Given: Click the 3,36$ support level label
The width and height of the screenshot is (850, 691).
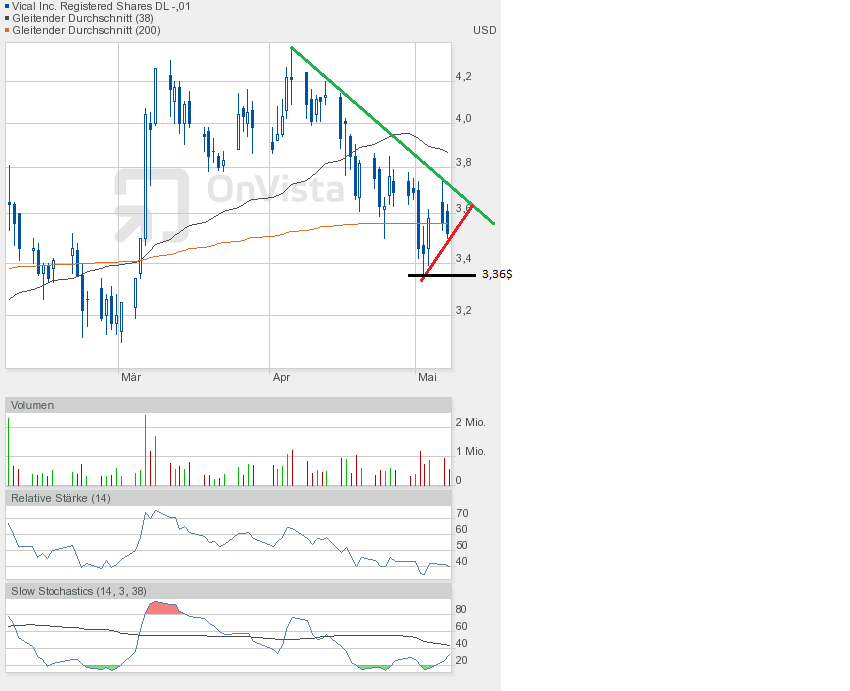Looking at the screenshot, I should [x=497, y=274].
